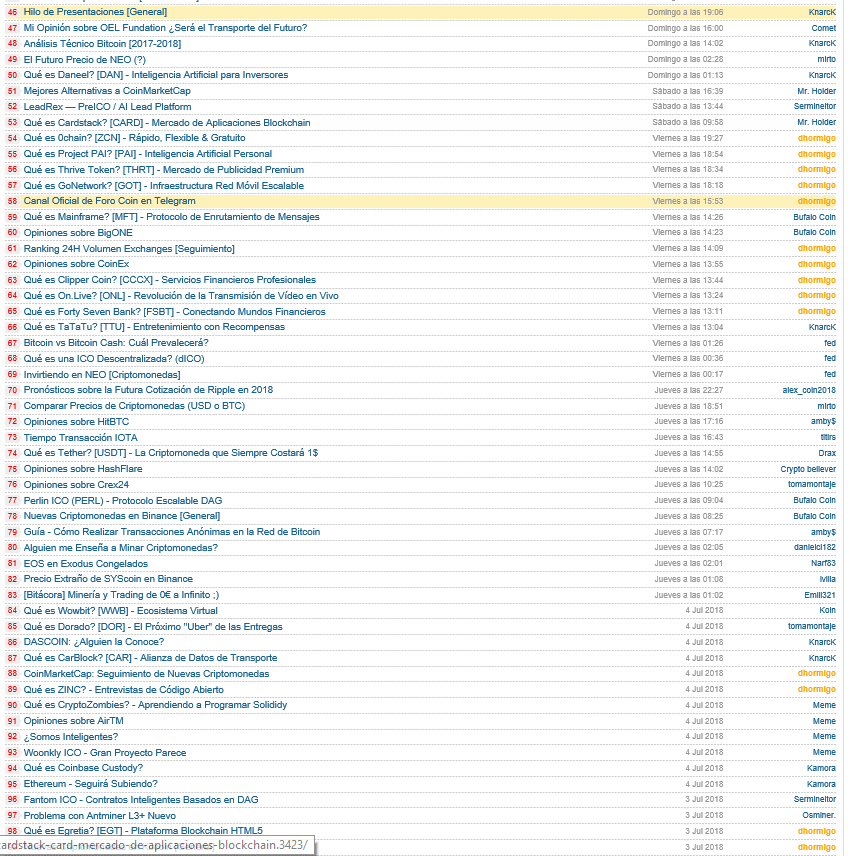Screen dimensions: 854x856
Task: Open "Problema con Antminer L3+ Nuevo"
Action: coord(100,816)
